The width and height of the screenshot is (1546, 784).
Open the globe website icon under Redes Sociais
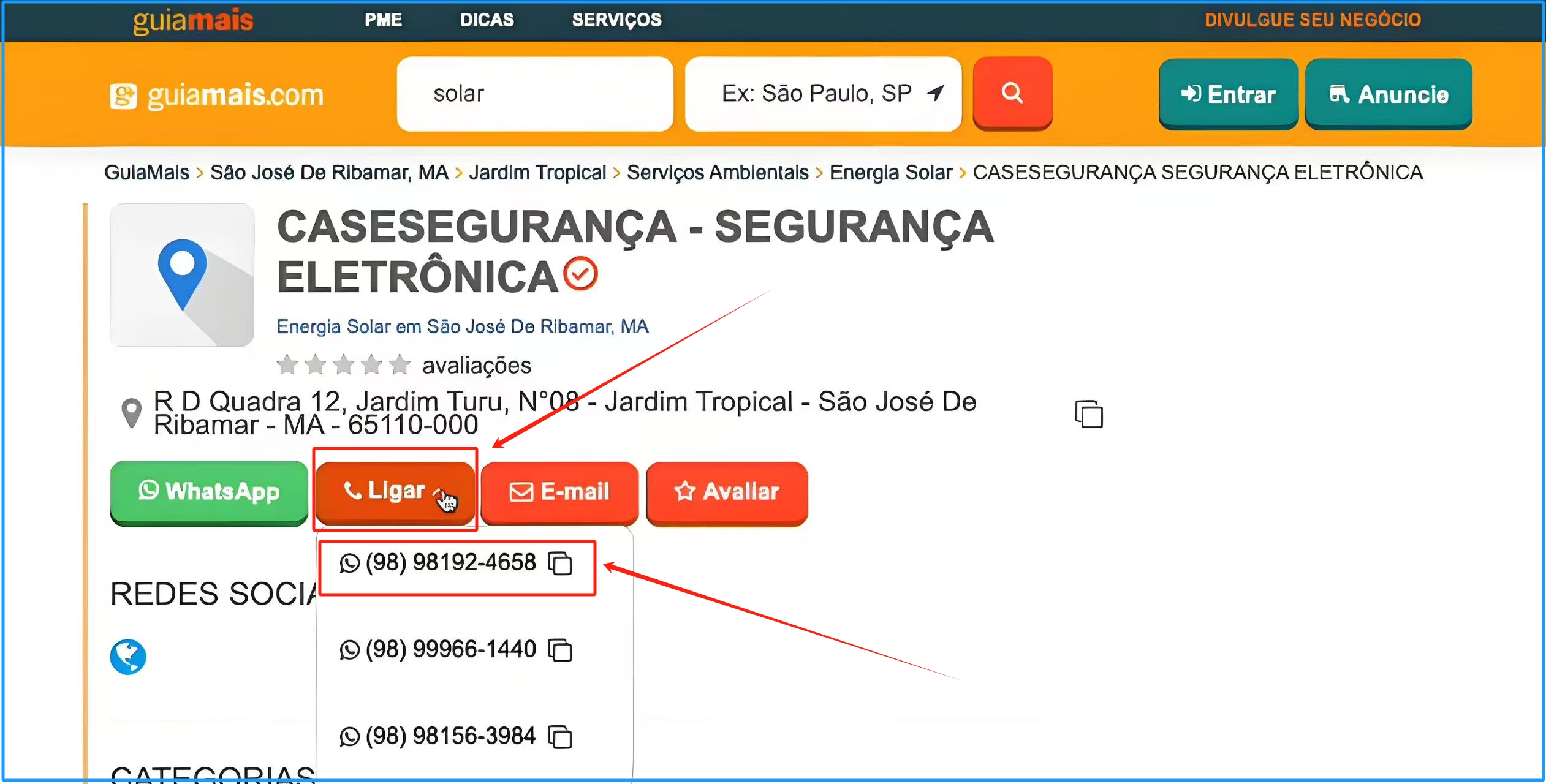tap(128, 657)
